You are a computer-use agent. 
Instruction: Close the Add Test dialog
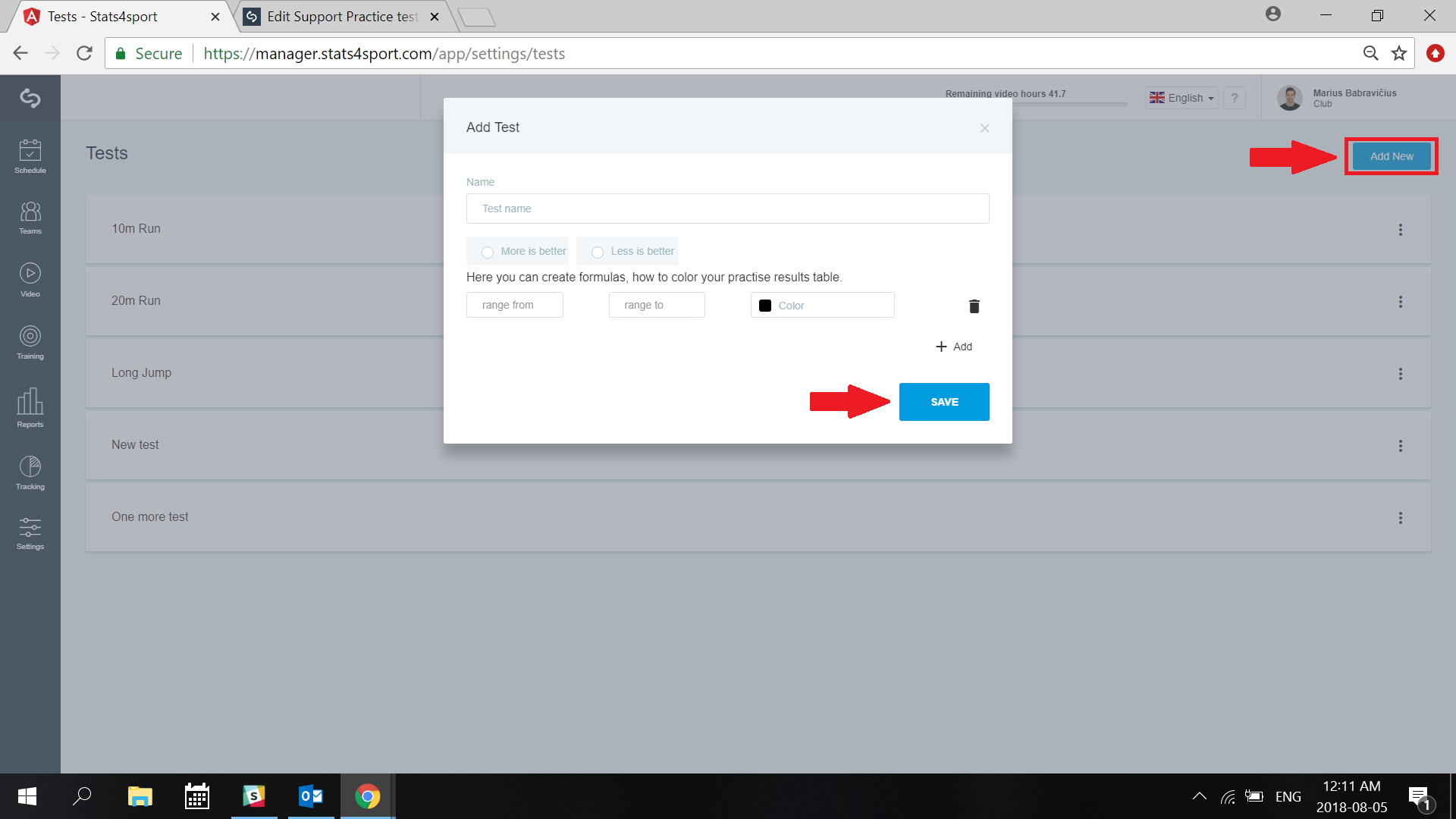[x=984, y=128]
